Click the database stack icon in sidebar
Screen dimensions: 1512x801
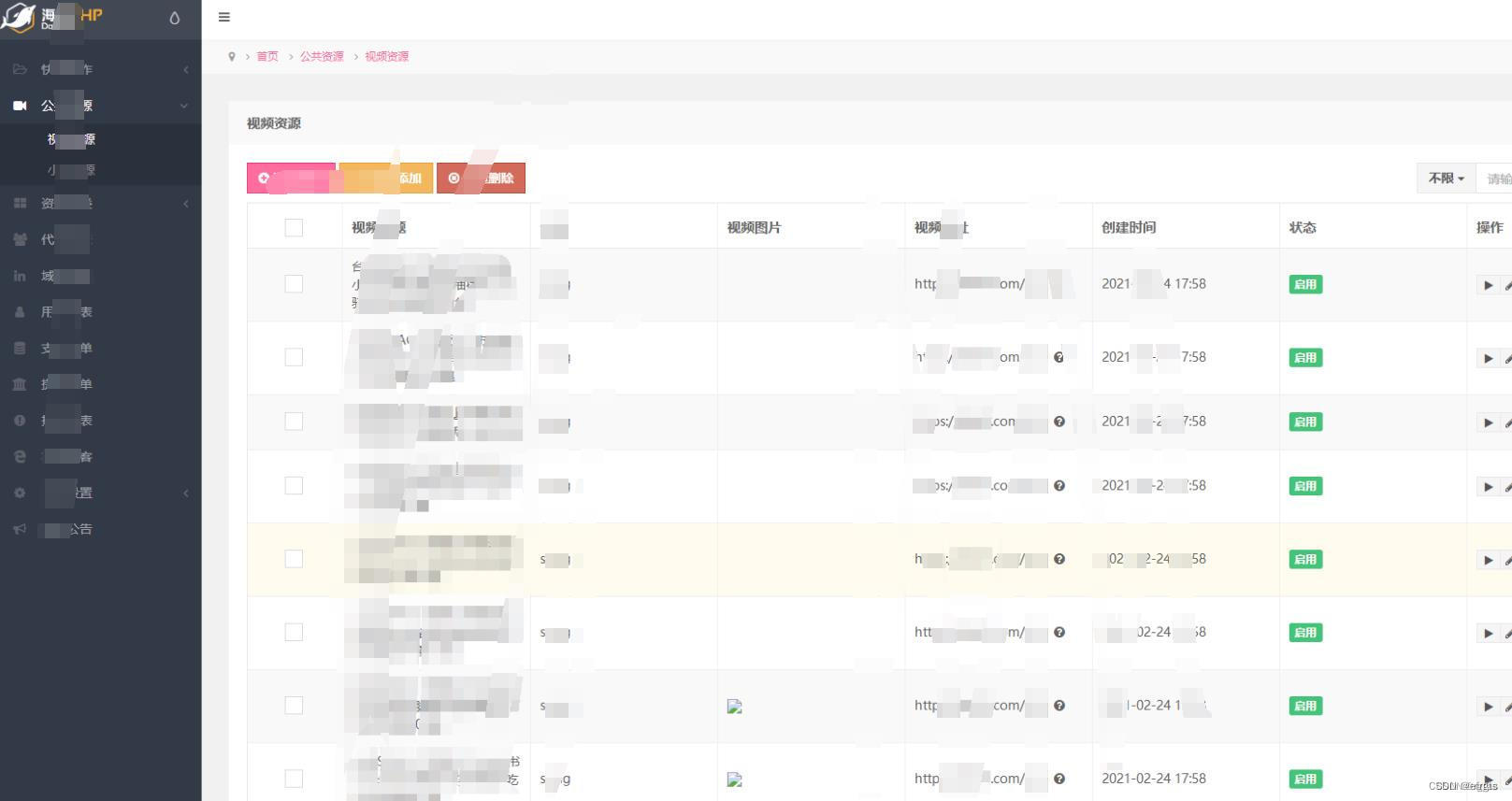pos(20,348)
